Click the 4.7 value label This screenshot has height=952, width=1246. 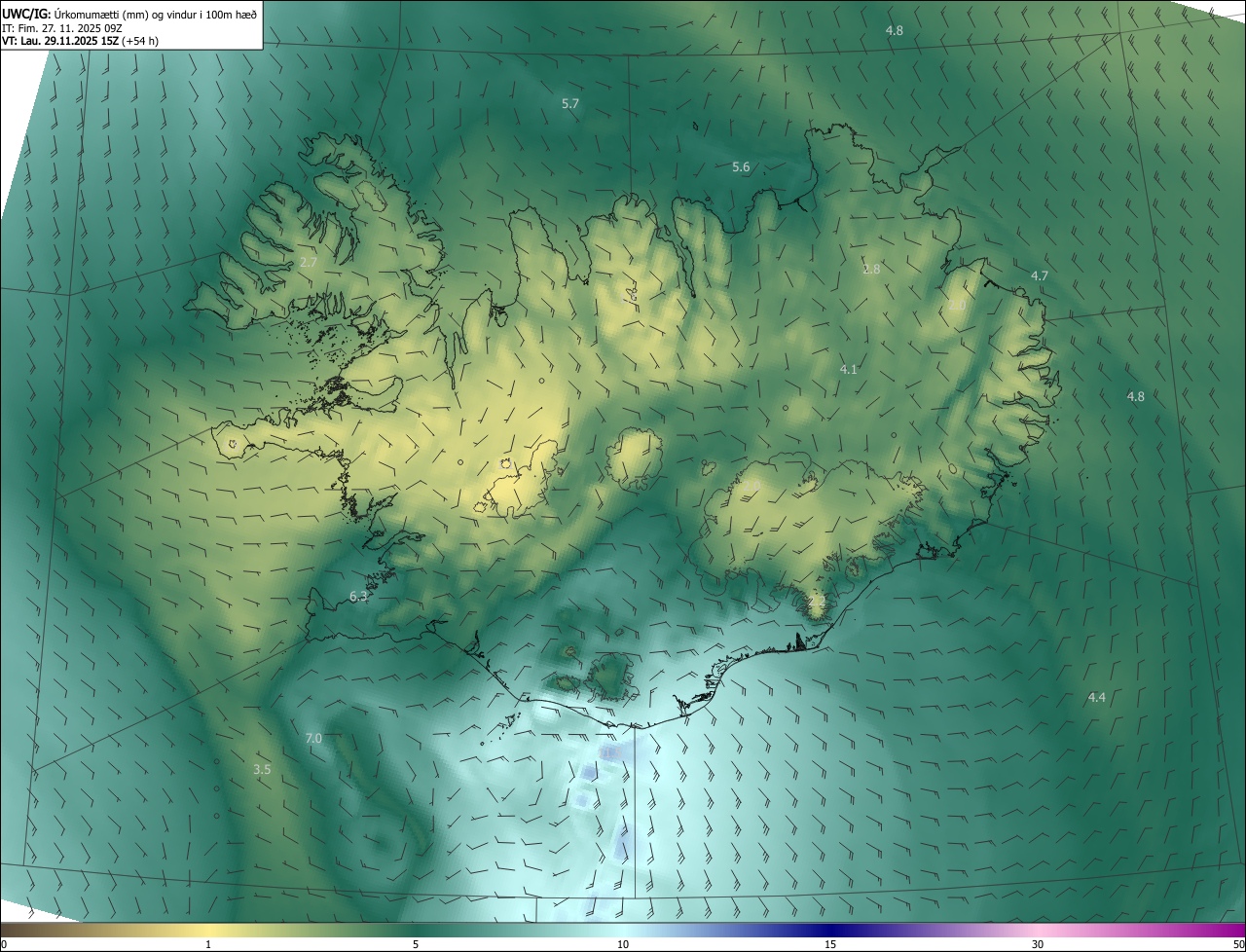click(1040, 276)
